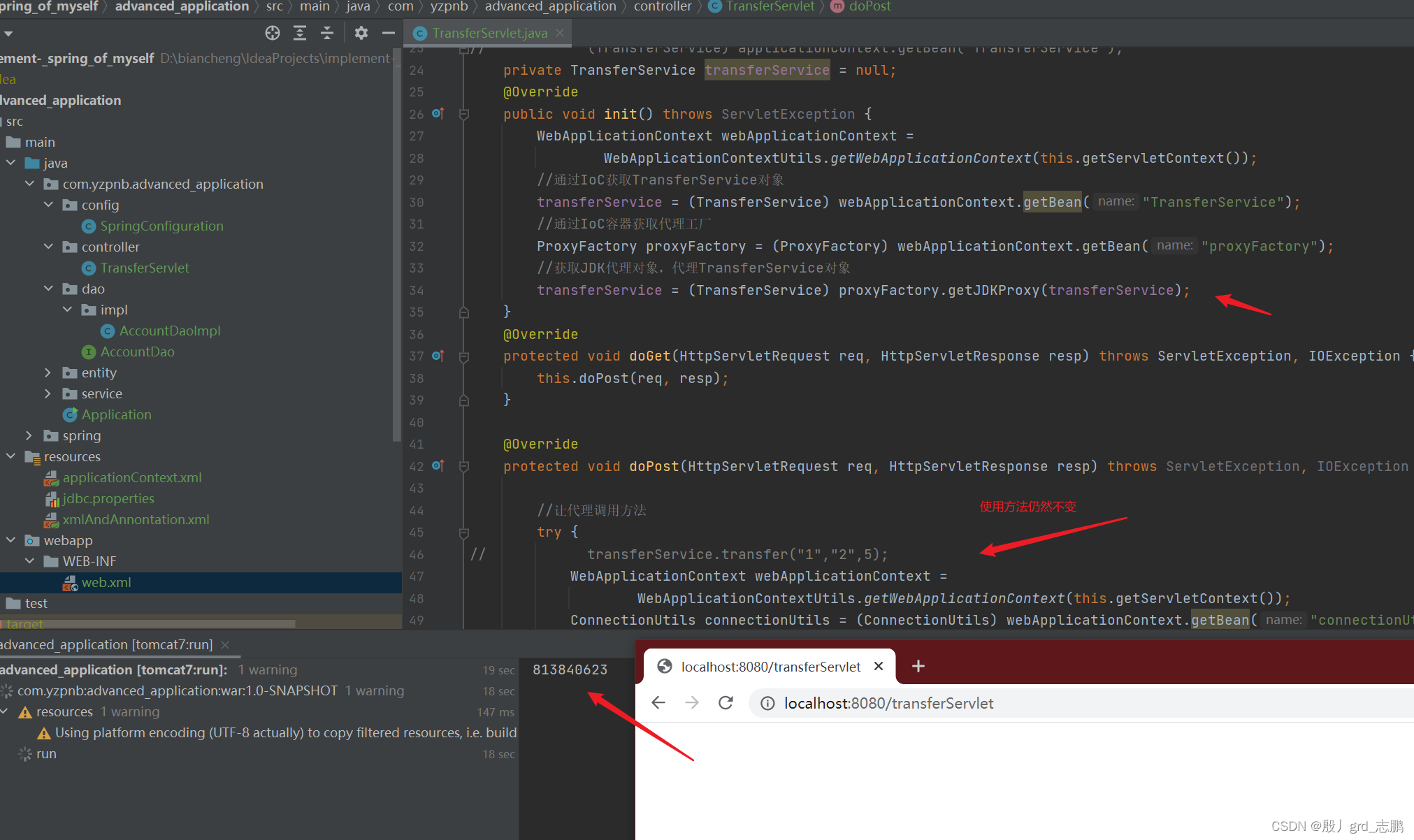The width and height of the screenshot is (1414, 840).
Task: Expand the service package folder
Action: point(48,393)
